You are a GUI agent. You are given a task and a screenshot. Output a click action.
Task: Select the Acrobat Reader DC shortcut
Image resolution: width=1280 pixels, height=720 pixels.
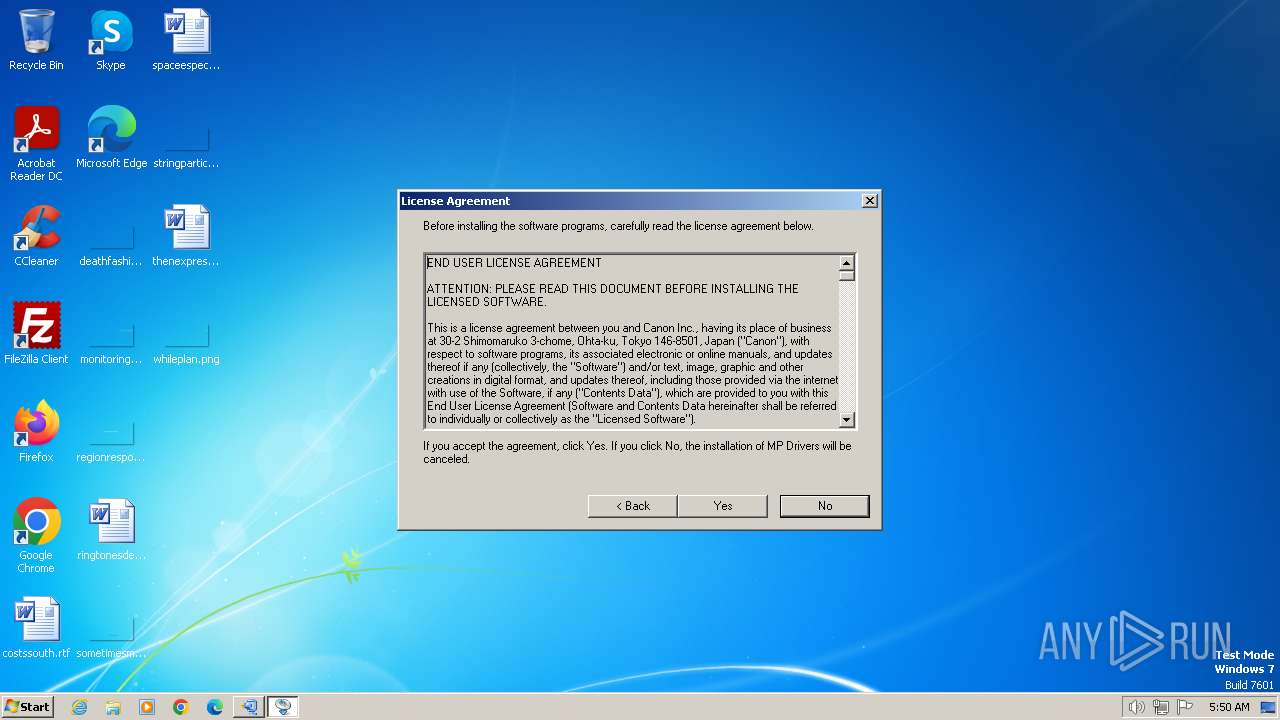click(x=36, y=144)
